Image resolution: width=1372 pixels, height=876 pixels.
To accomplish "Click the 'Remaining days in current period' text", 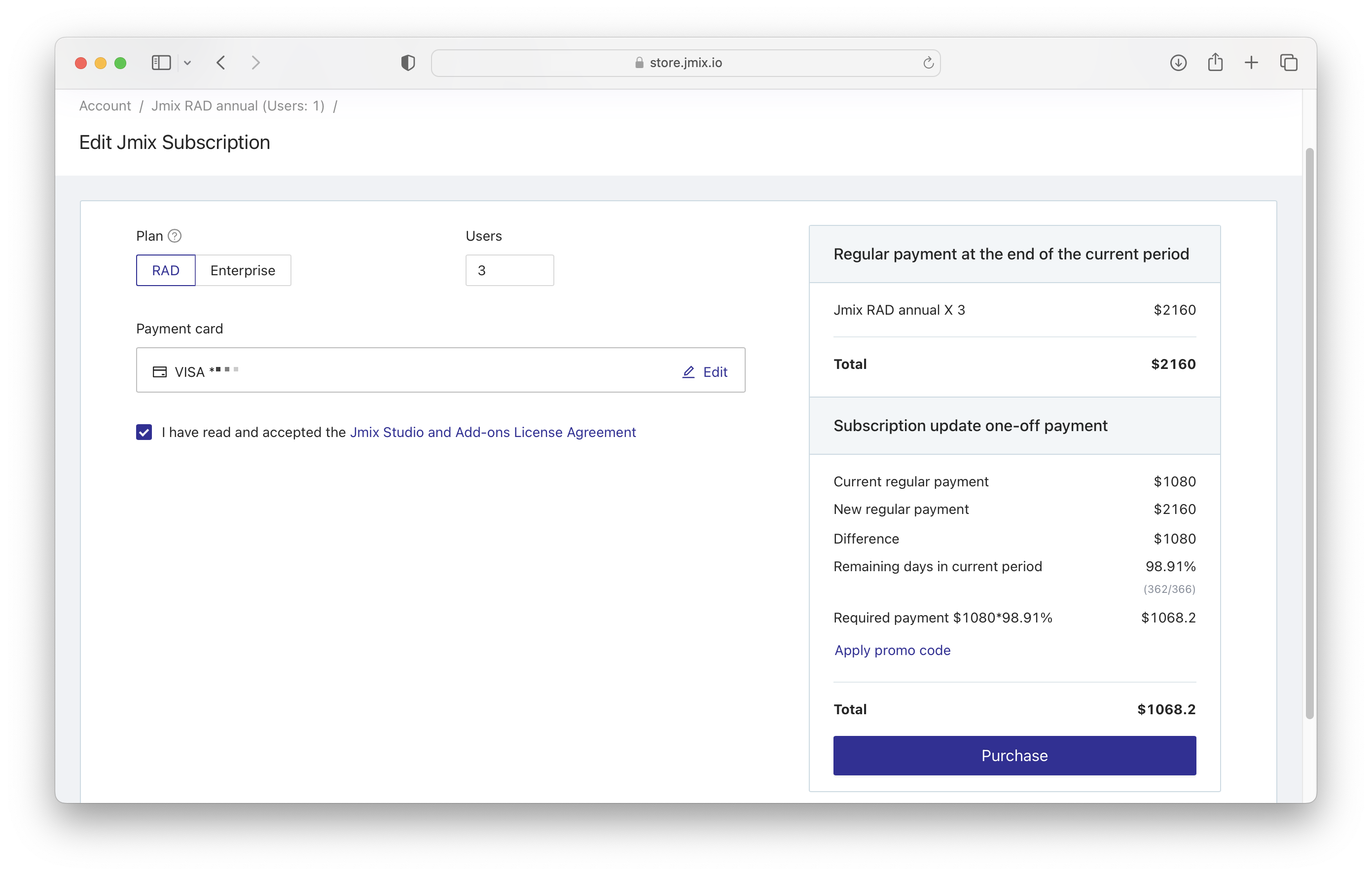I will [x=937, y=566].
